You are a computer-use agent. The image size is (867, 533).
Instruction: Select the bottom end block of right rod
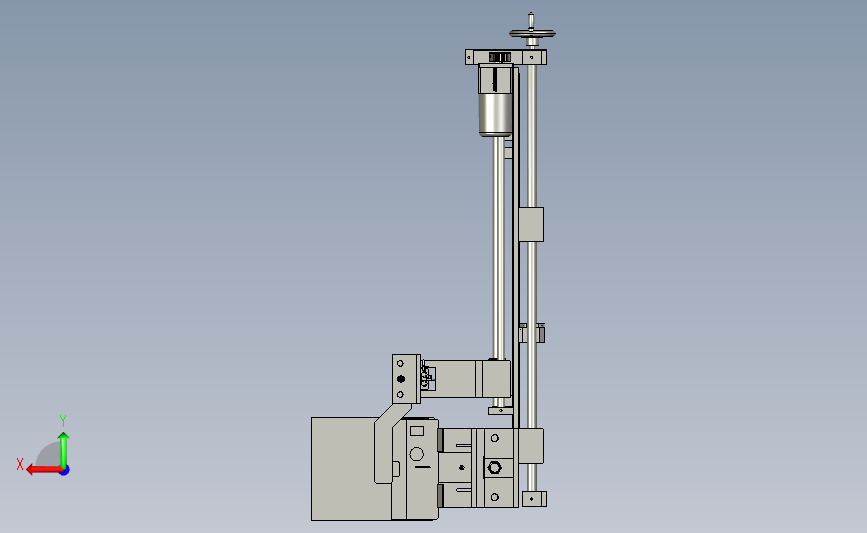point(534,499)
